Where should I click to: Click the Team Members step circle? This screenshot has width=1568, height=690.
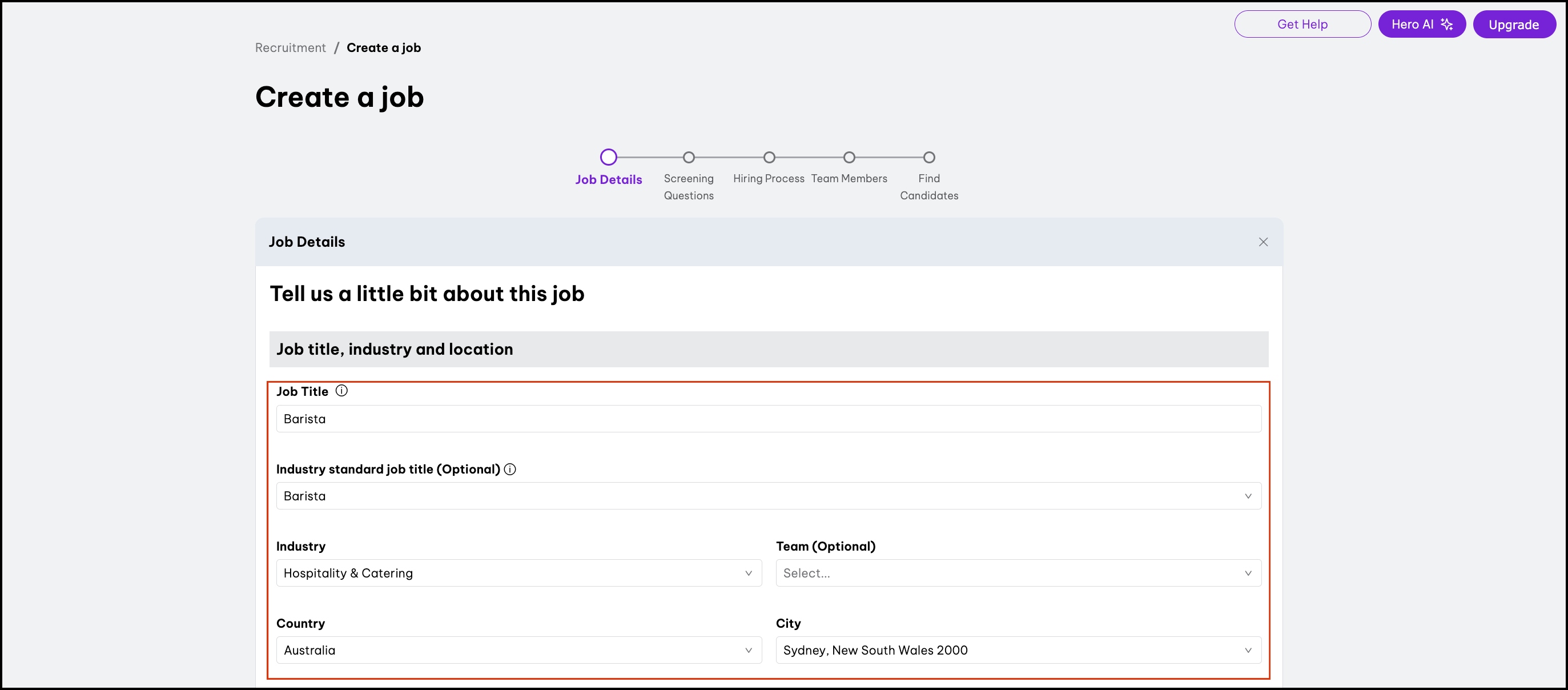[849, 157]
